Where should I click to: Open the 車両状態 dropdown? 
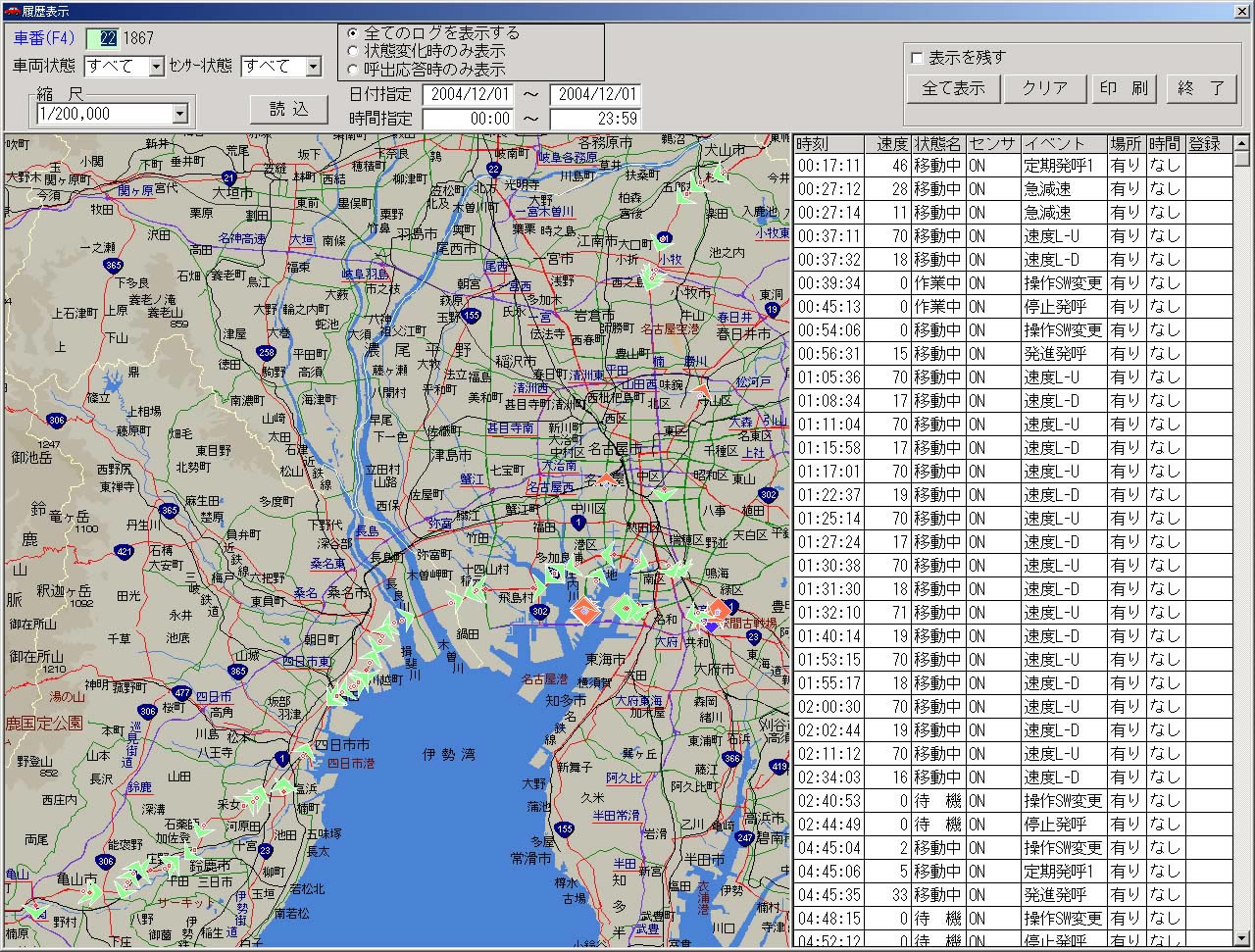pos(156,67)
